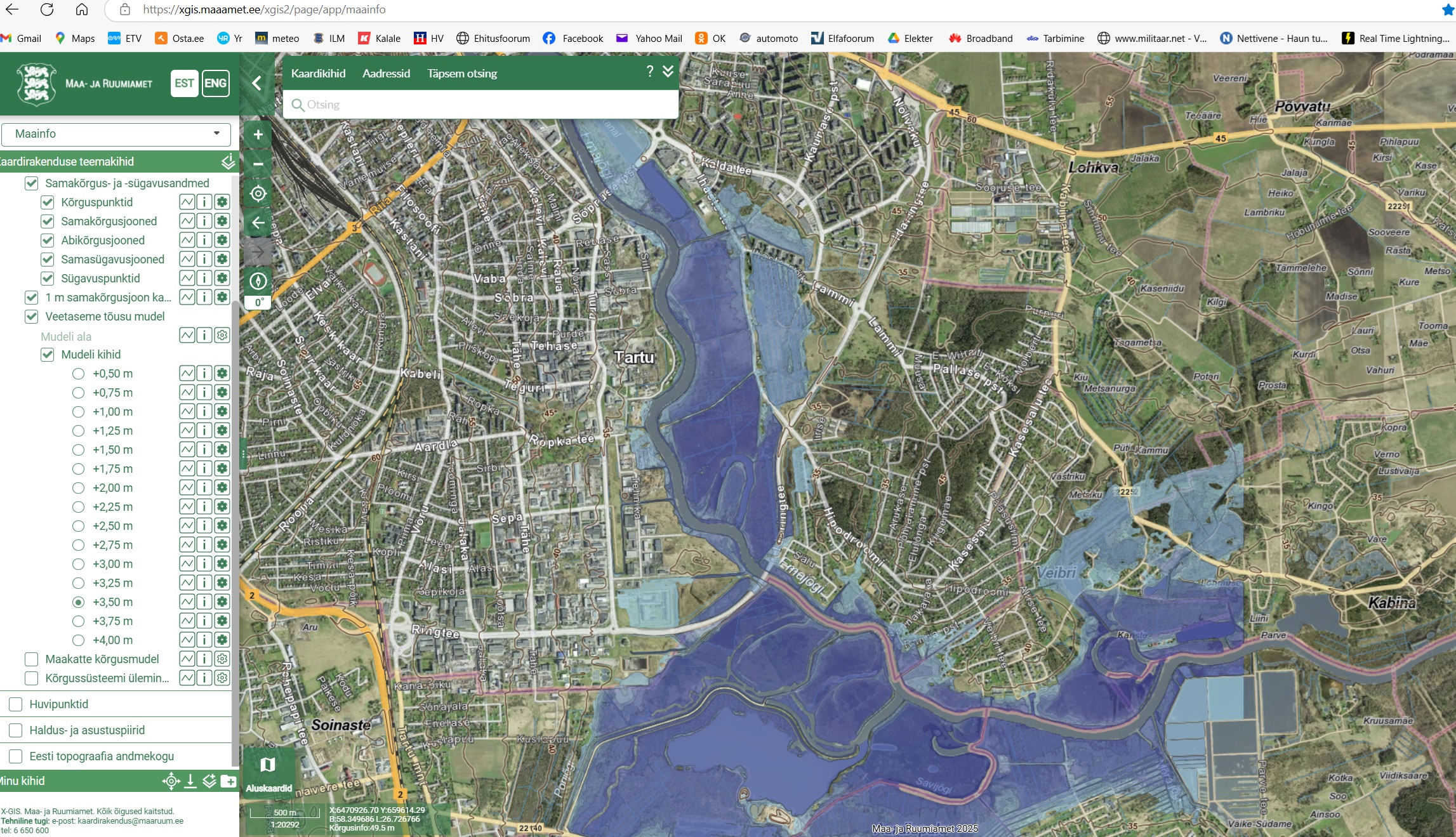Open settings gear for 1 m samakõrgusjoon layer

coord(222,298)
